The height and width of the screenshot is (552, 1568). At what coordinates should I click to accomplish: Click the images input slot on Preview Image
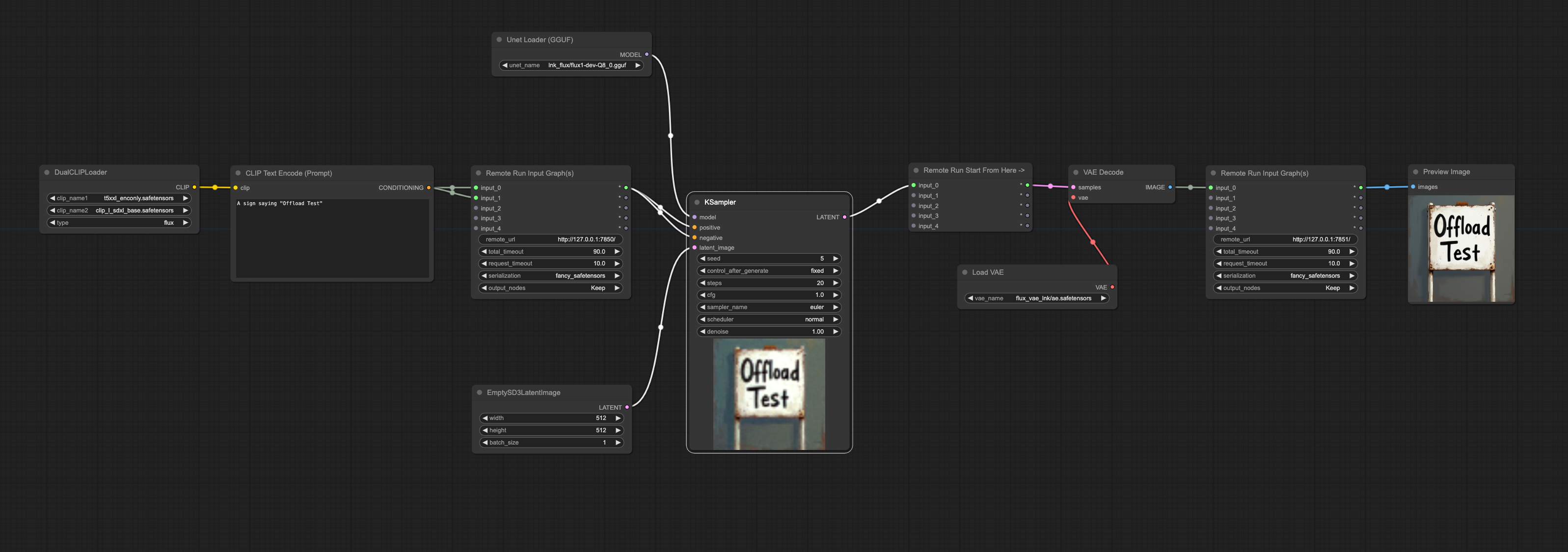tap(1413, 186)
